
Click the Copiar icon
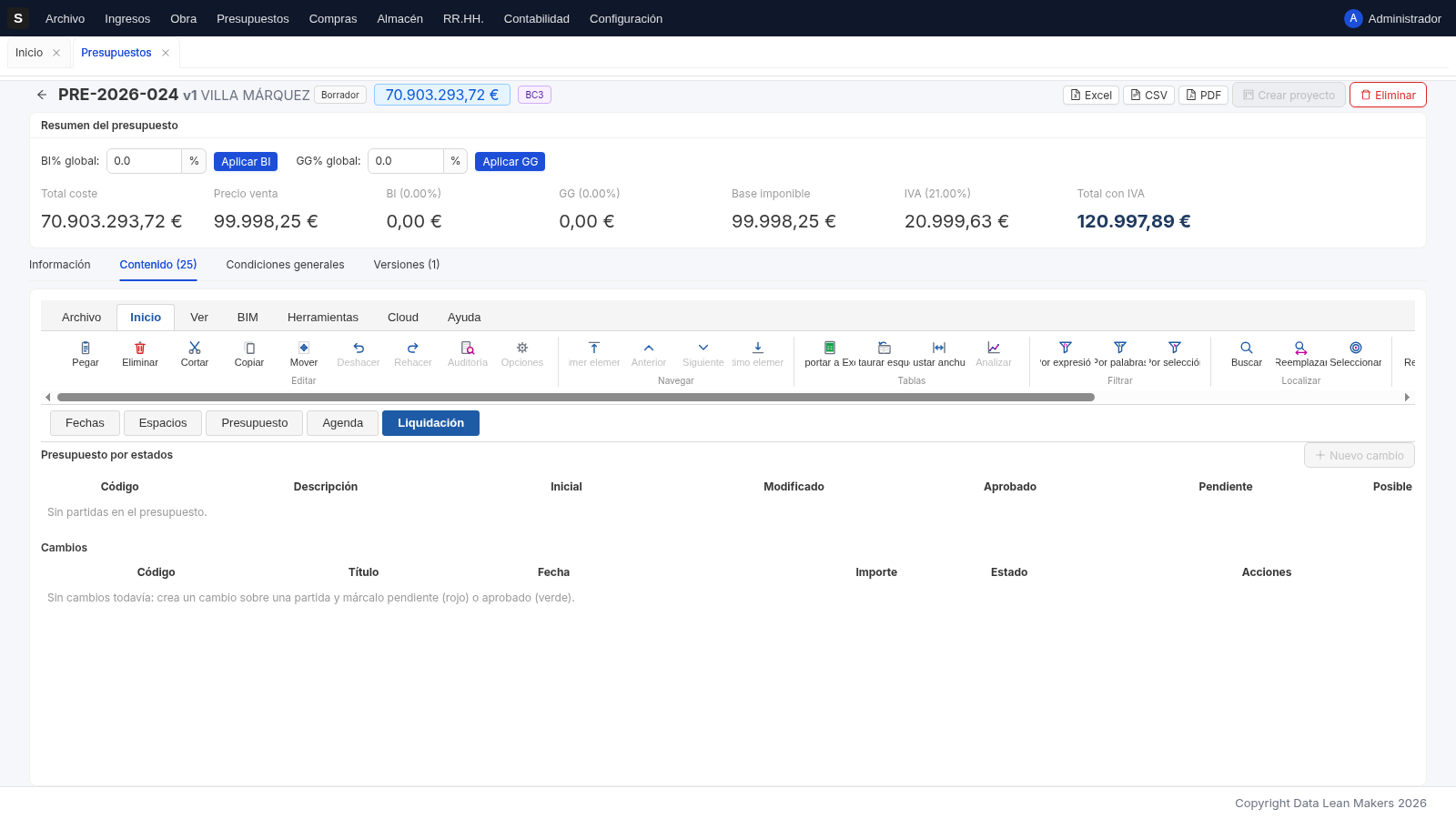(x=249, y=348)
